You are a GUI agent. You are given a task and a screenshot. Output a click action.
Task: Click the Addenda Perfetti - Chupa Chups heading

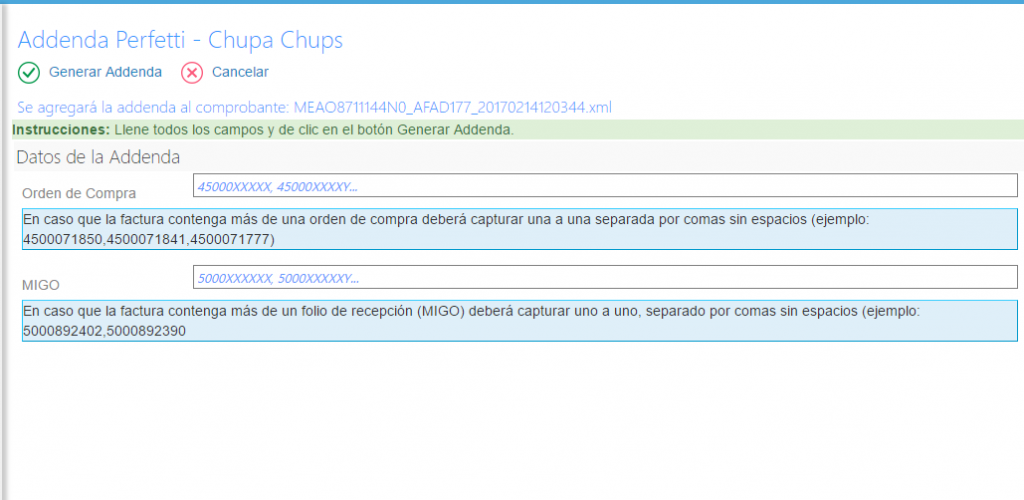[180, 40]
